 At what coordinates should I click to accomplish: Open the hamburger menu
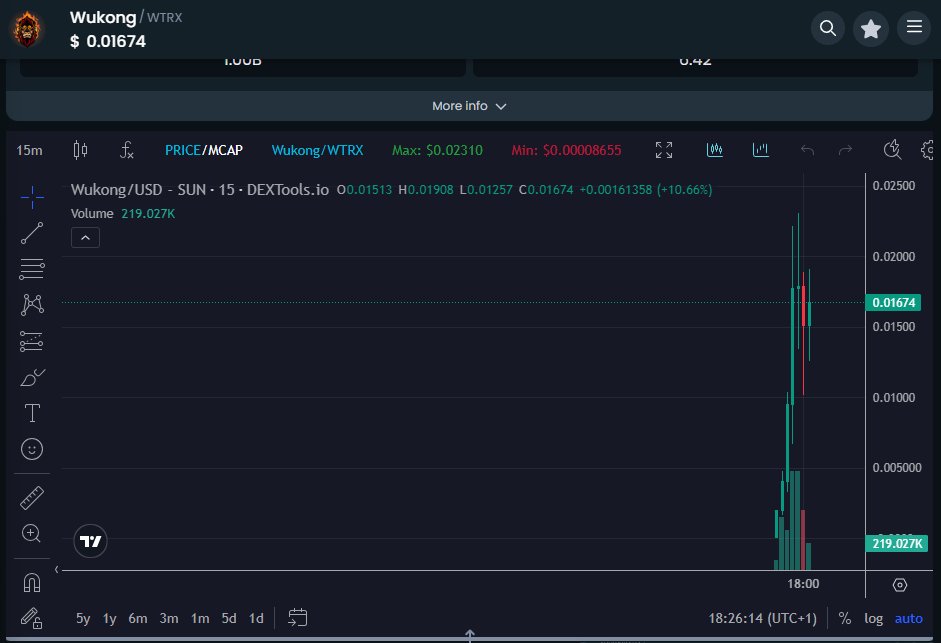click(x=914, y=27)
